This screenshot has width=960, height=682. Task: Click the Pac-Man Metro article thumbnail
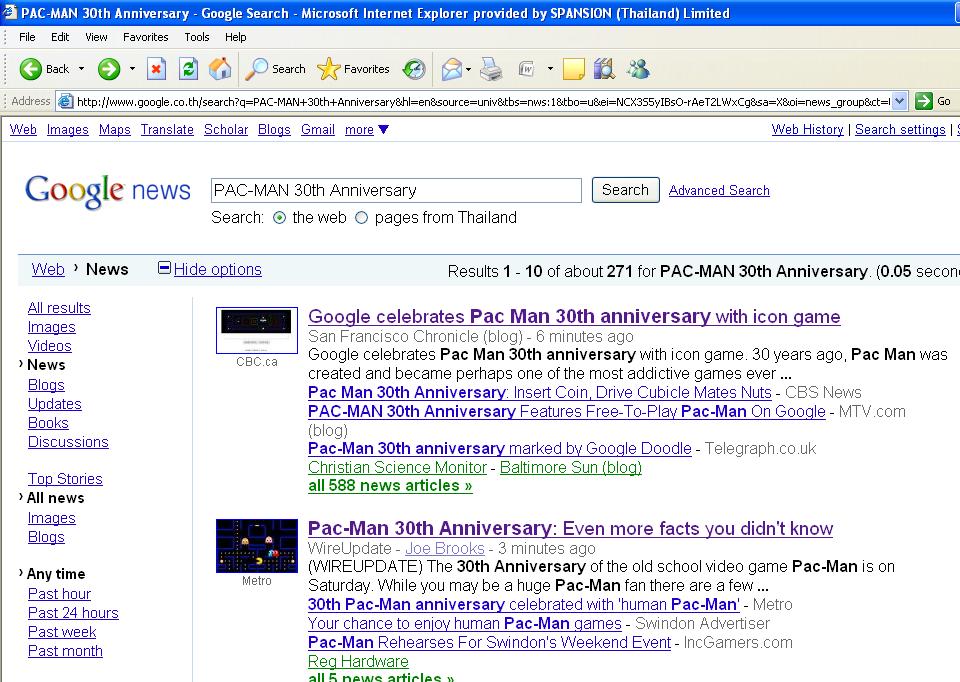(x=257, y=546)
